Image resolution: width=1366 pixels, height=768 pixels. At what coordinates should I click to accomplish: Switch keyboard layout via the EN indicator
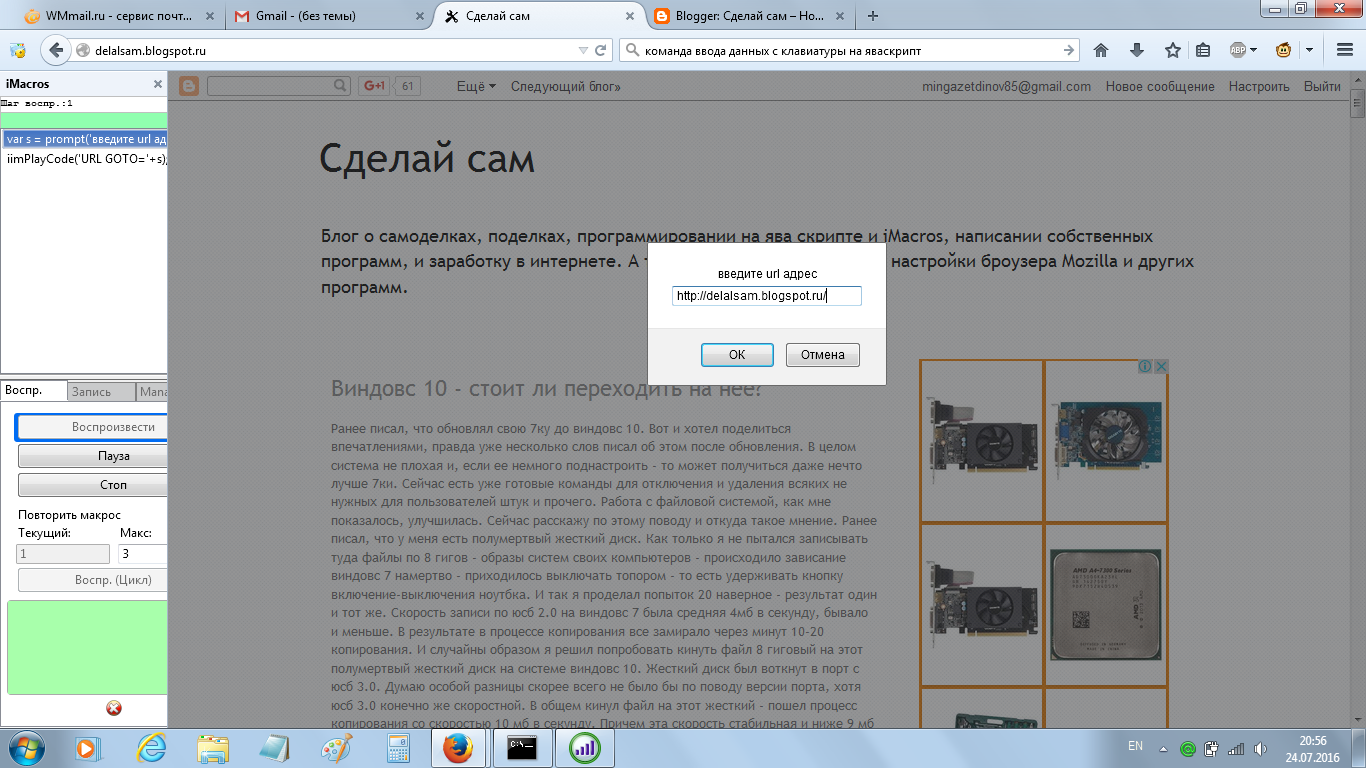[x=1134, y=748]
